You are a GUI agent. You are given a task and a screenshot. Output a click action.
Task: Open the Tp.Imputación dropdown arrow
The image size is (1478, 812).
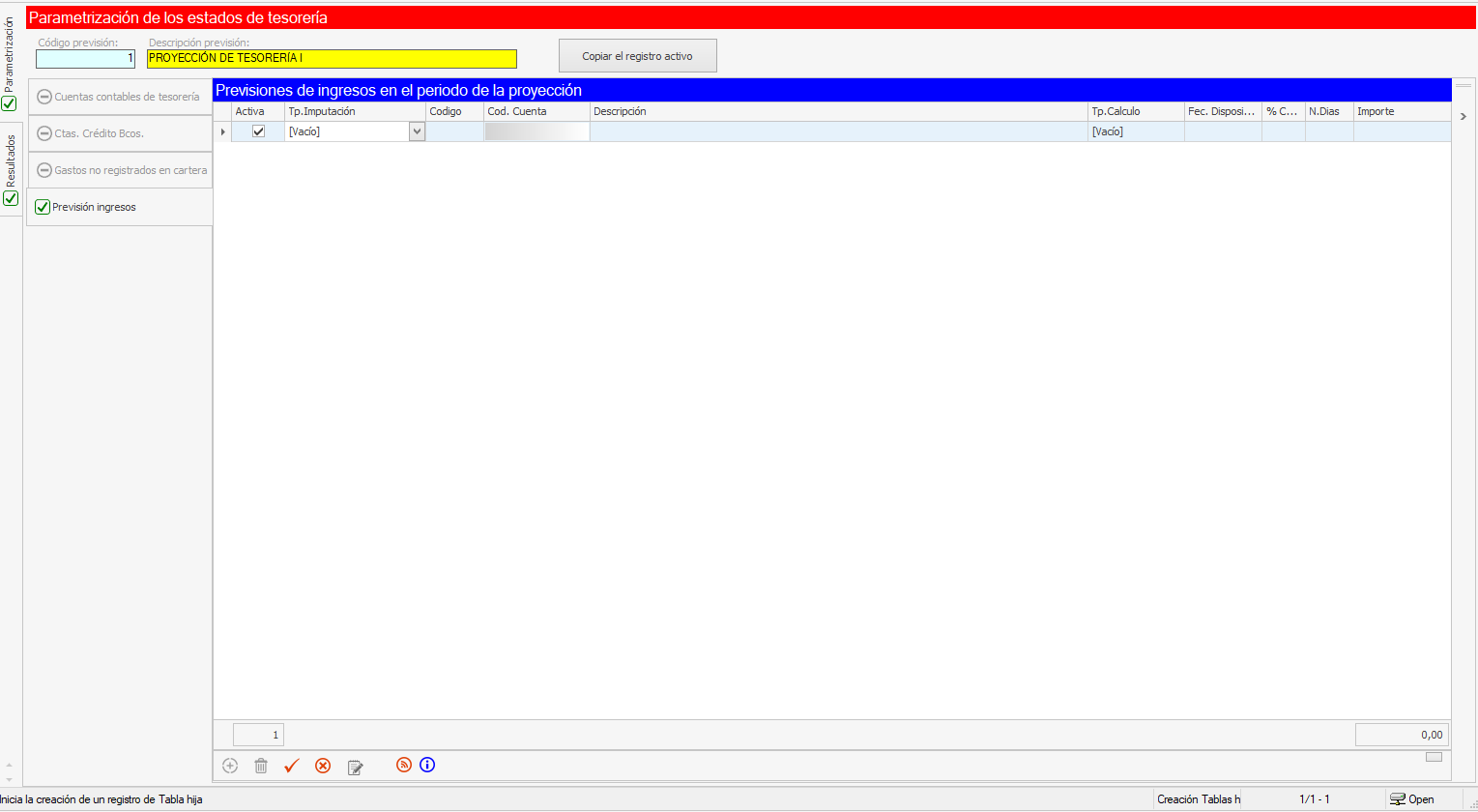417,132
